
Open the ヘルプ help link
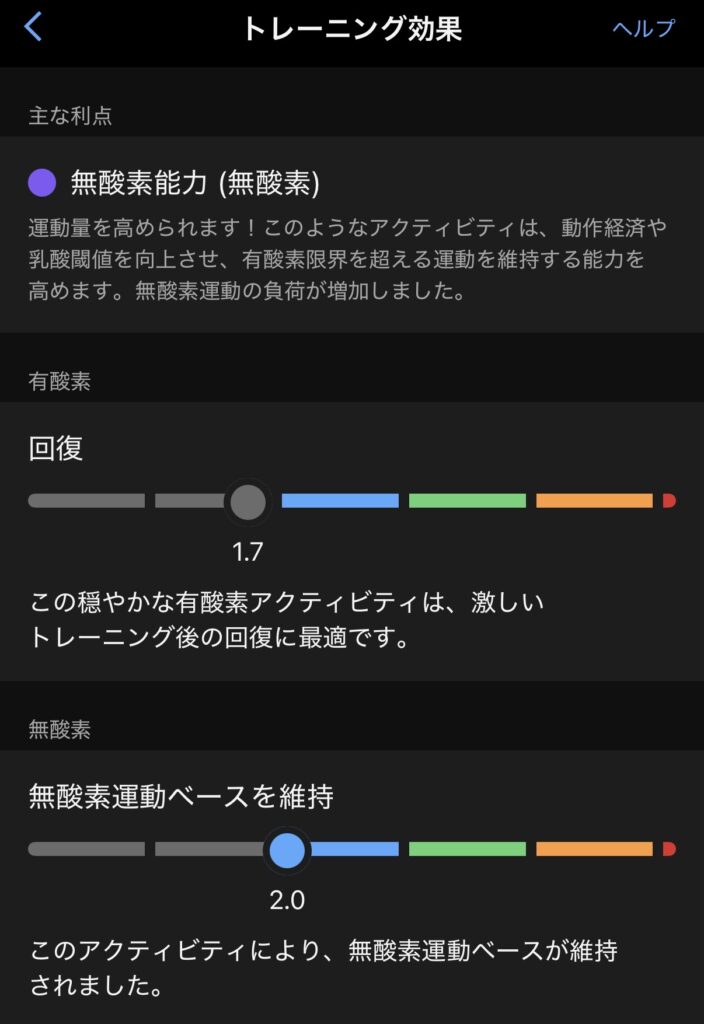pos(643,28)
